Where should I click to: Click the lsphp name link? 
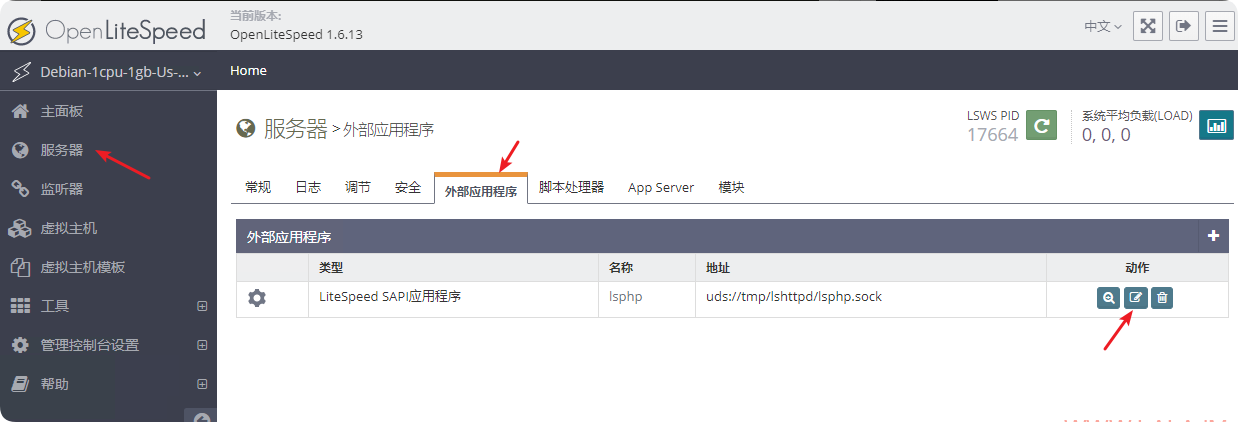pyautogui.click(x=625, y=297)
